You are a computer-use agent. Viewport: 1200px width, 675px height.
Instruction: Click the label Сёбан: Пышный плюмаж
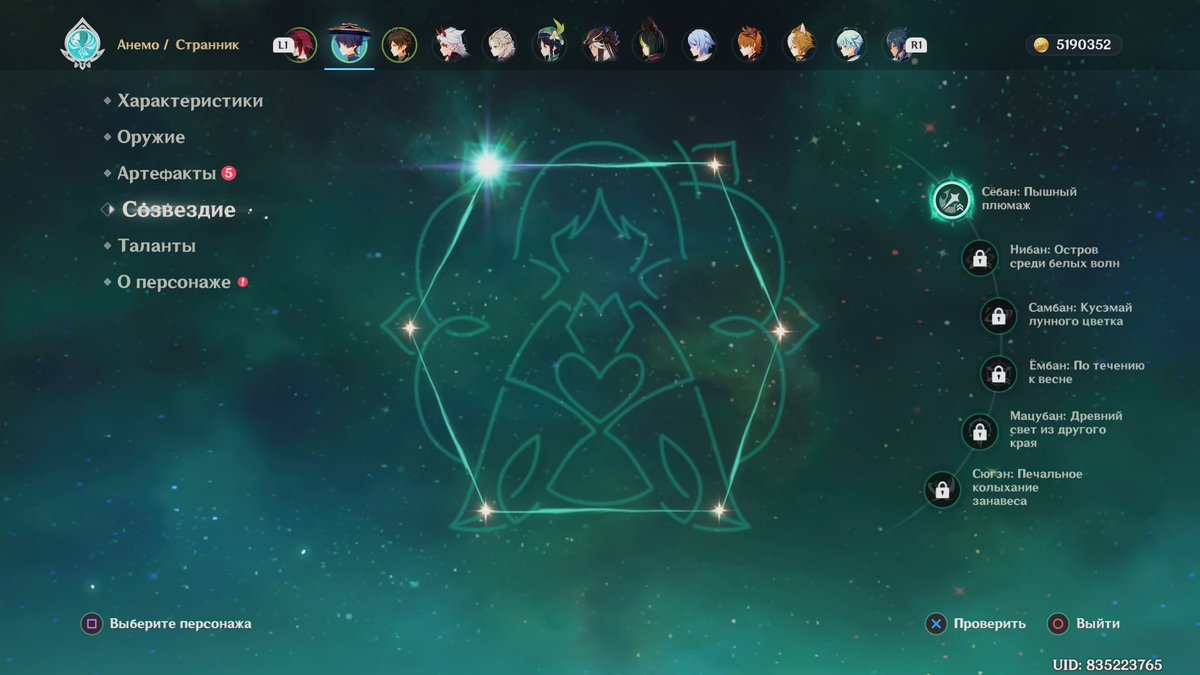point(1029,199)
